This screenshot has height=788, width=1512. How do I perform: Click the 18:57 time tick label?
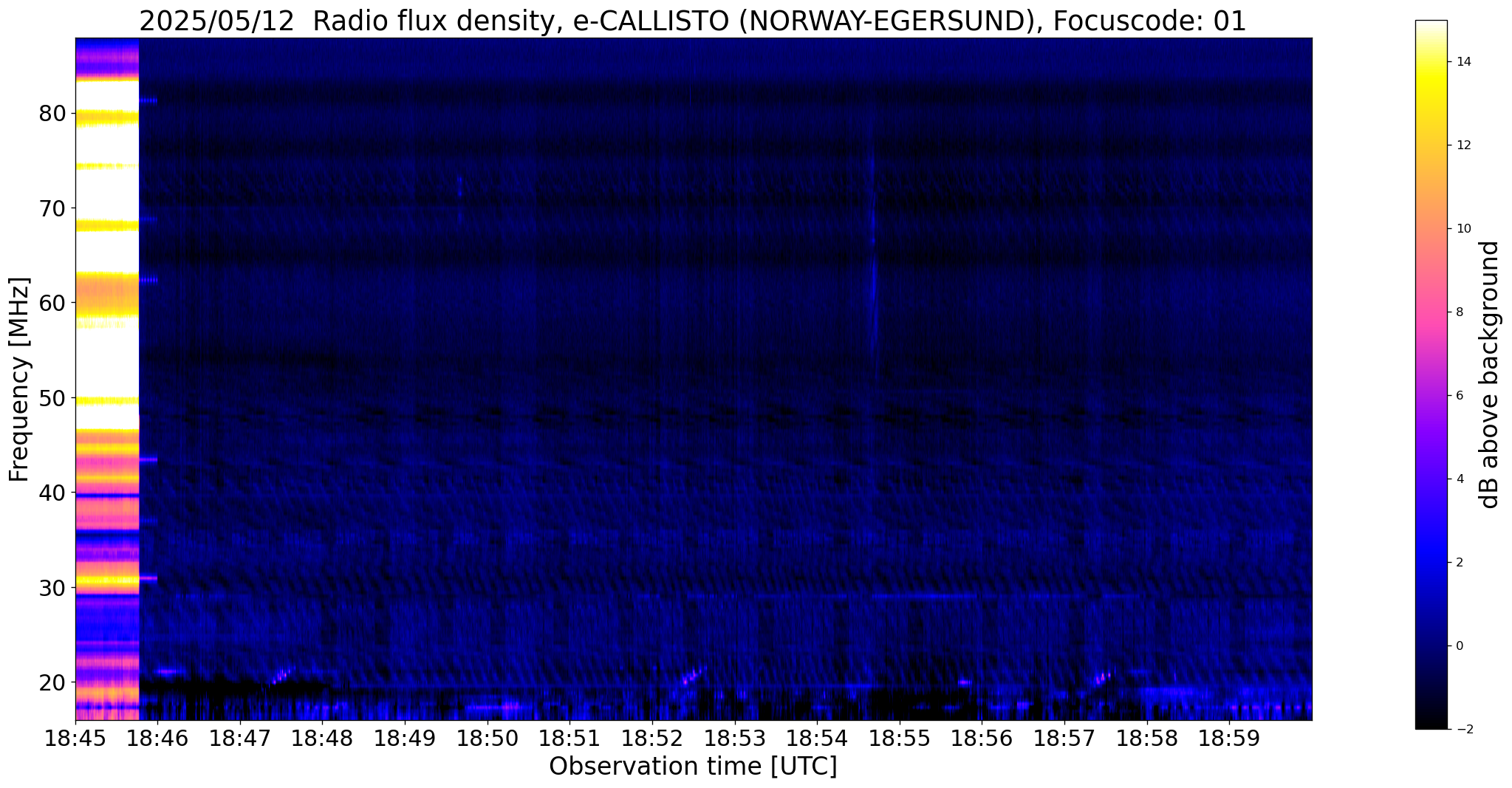click(1064, 738)
